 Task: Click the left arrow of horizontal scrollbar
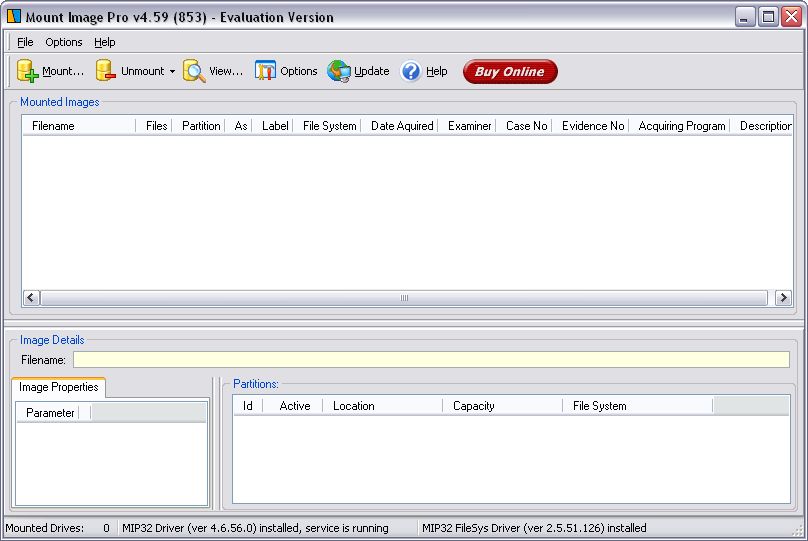[31, 298]
